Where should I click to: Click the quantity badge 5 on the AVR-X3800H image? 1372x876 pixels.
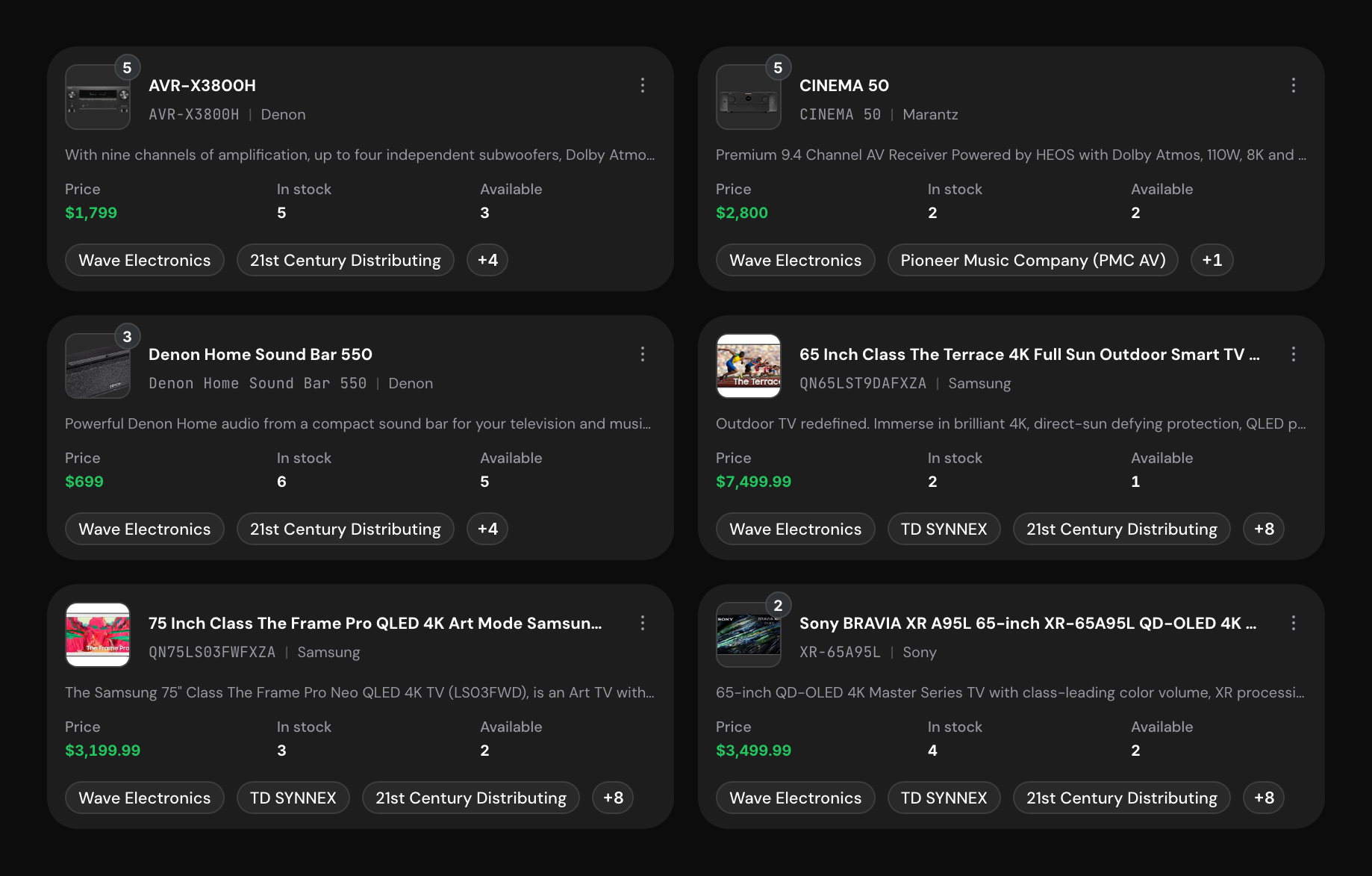pyautogui.click(x=127, y=68)
